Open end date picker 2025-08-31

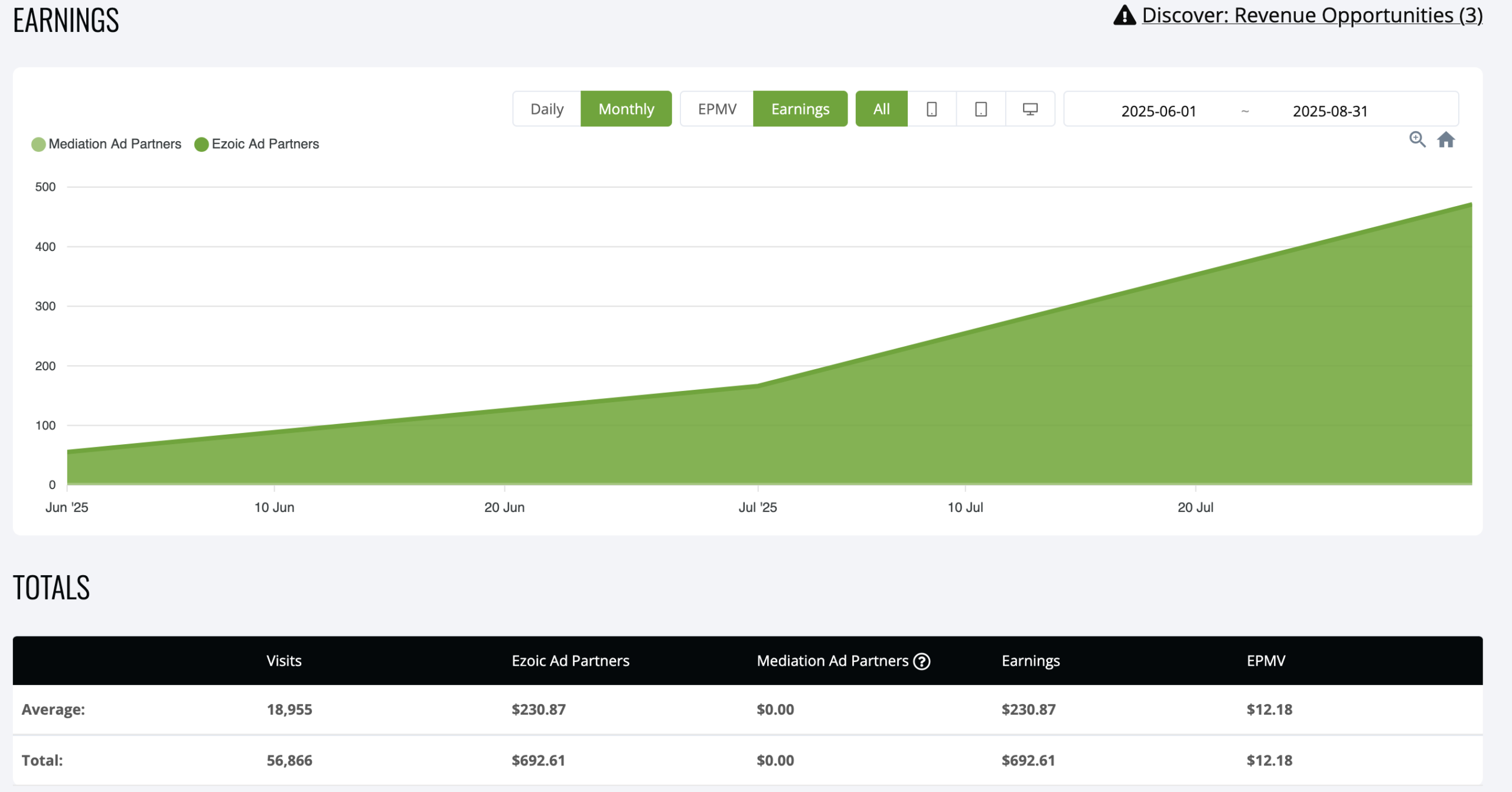1330,111
